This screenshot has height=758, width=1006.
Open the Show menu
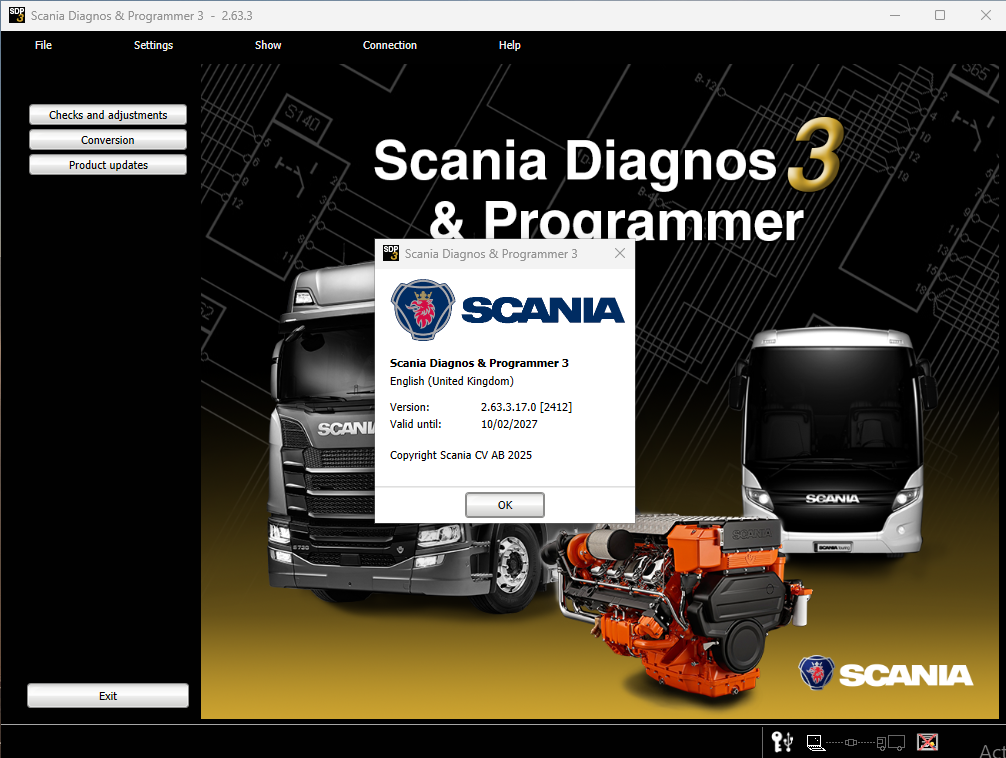[x=268, y=45]
